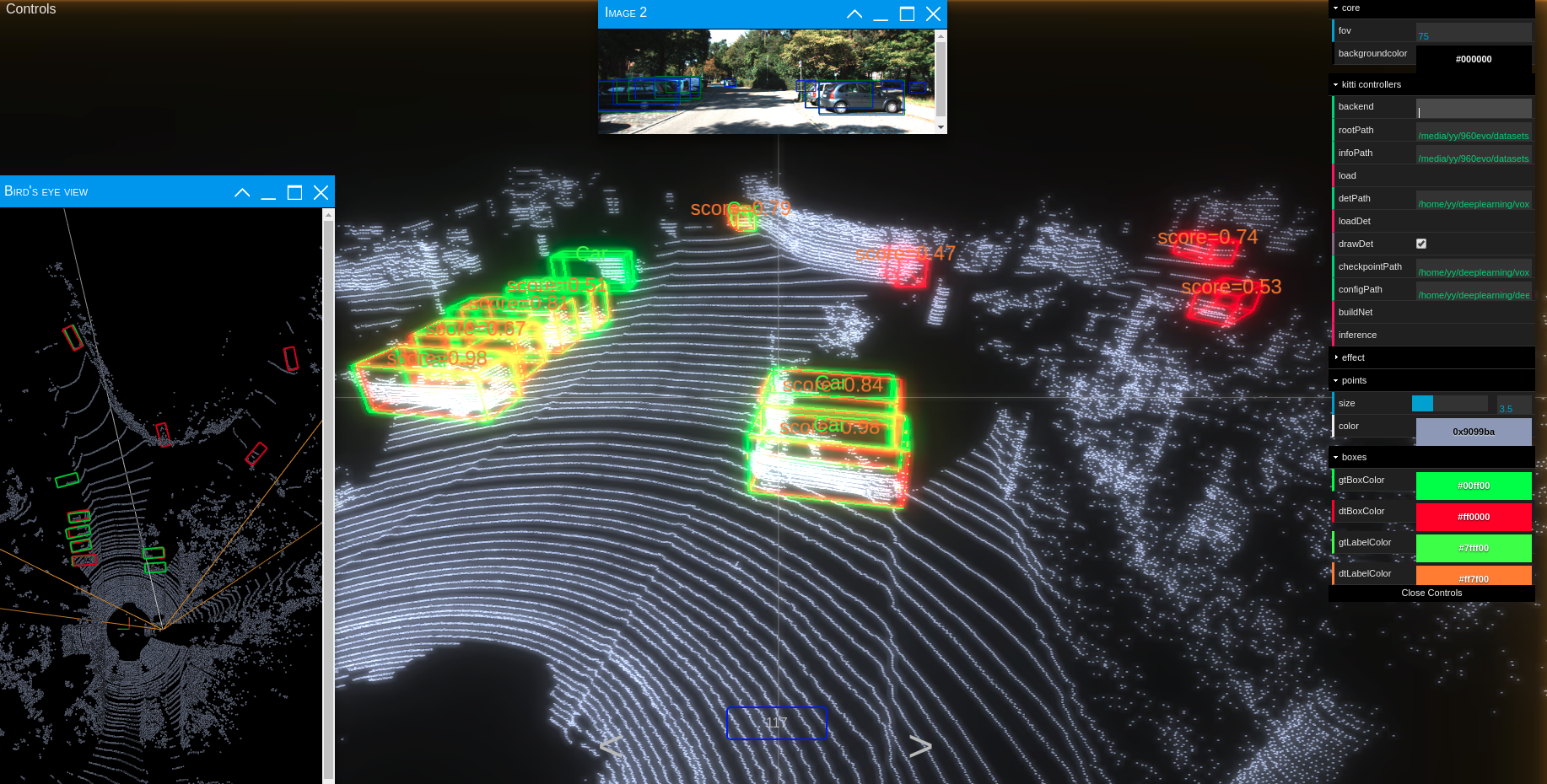The width and height of the screenshot is (1547, 784).
Task: Click the infoPath text field
Action: pos(1474,155)
